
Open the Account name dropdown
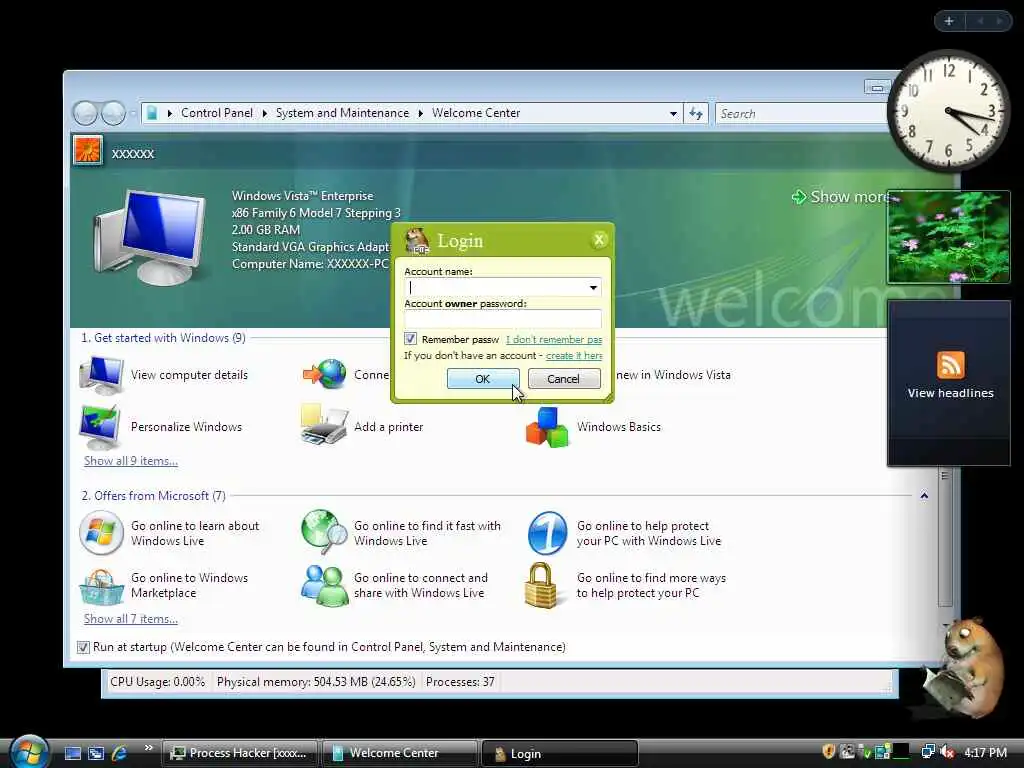(x=593, y=287)
